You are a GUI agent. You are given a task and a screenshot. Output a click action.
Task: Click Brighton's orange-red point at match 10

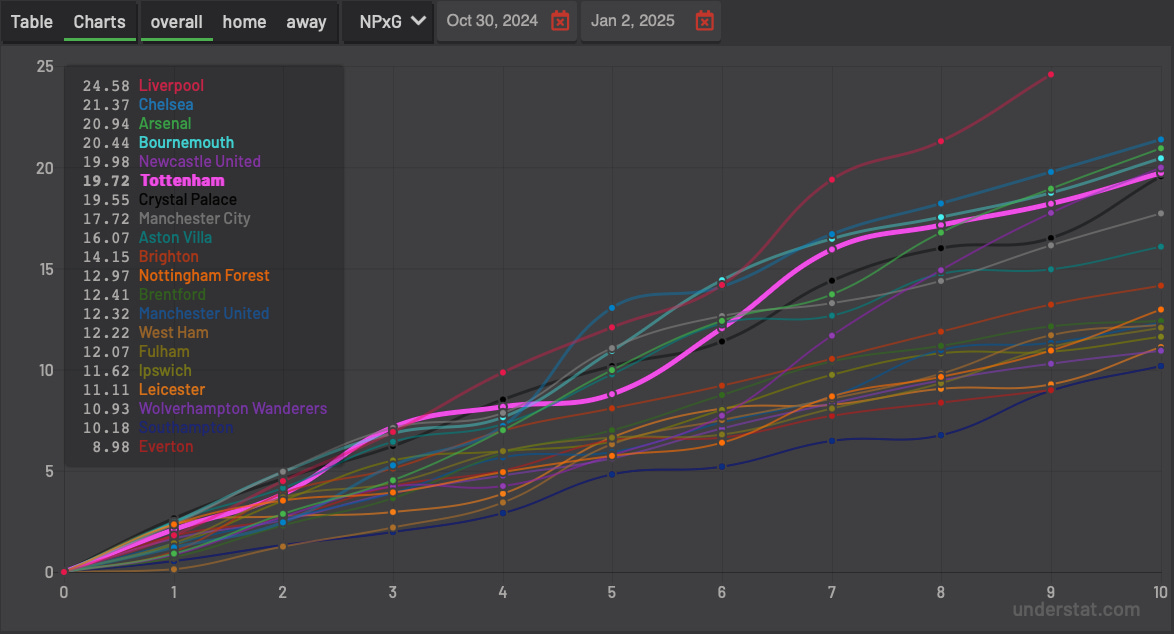(x=1161, y=286)
